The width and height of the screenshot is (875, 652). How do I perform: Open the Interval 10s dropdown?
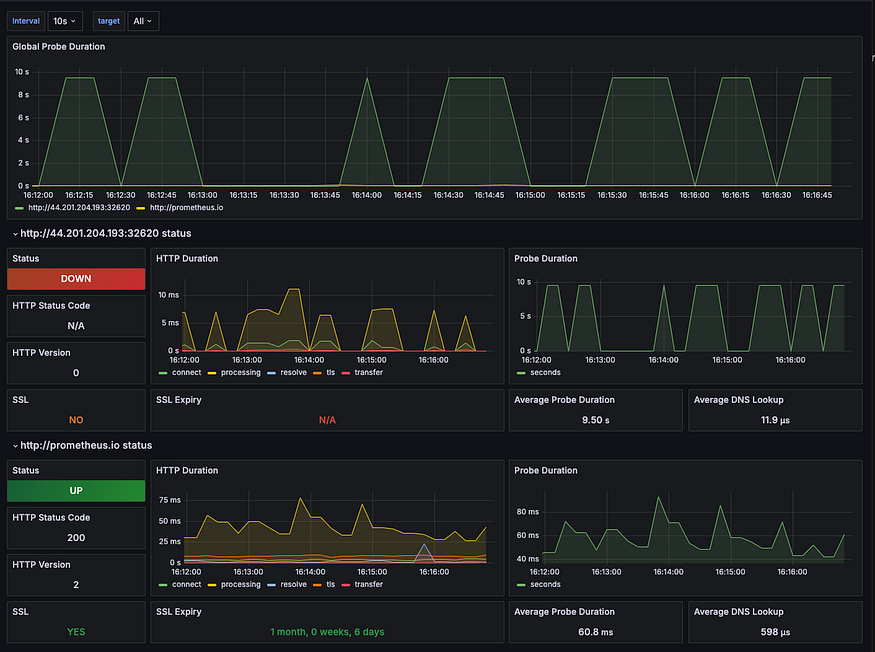(65, 21)
